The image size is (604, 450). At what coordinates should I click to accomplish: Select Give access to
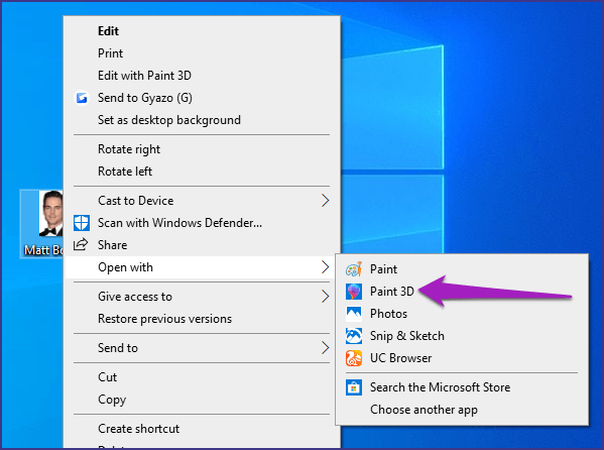[202, 296]
